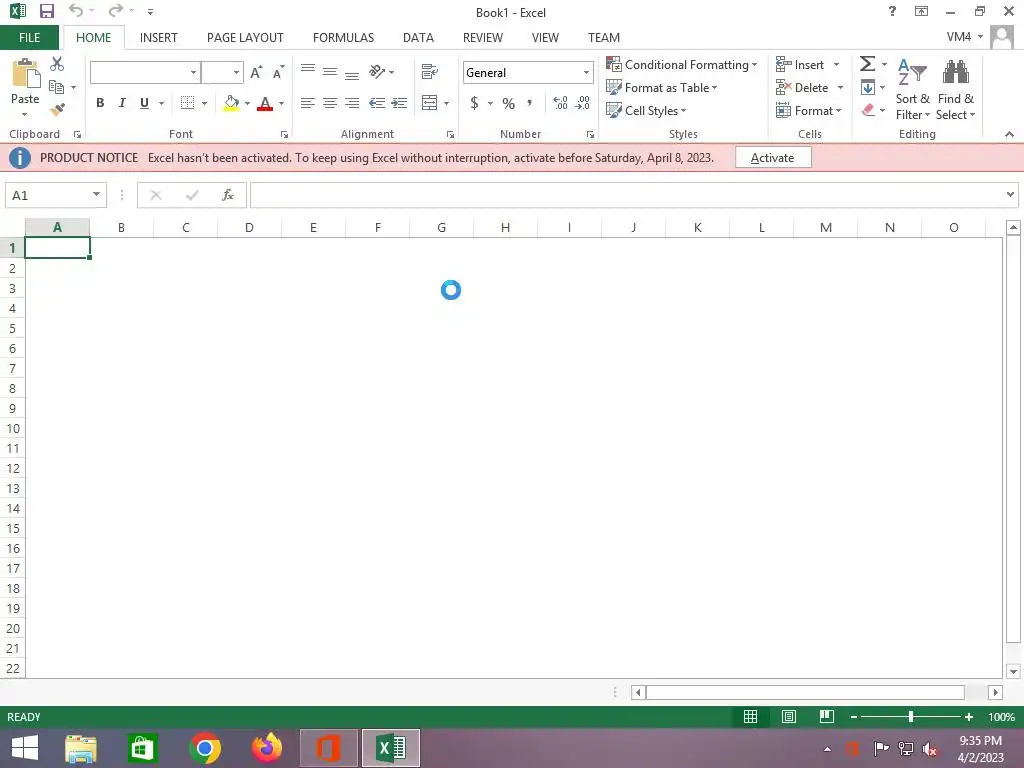Screen dimensions: 1024x768
Task: Apply the red Font Color A
Action: click(264, 103)
